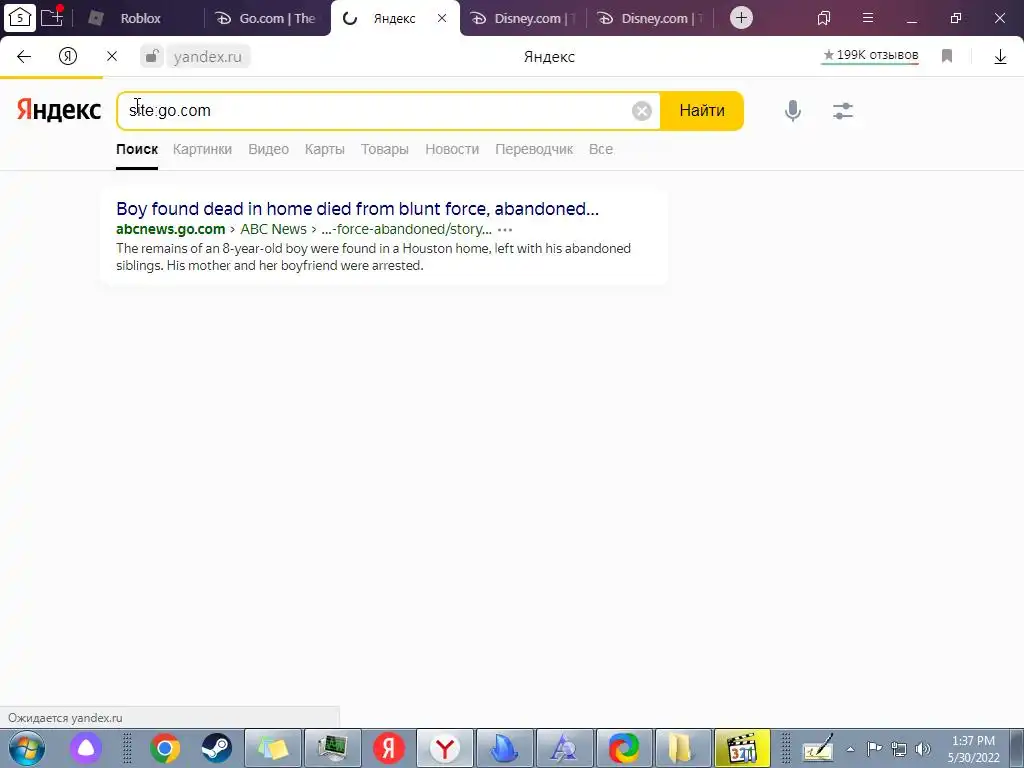Open the pen tablet input panel icon

coord(818,748)
